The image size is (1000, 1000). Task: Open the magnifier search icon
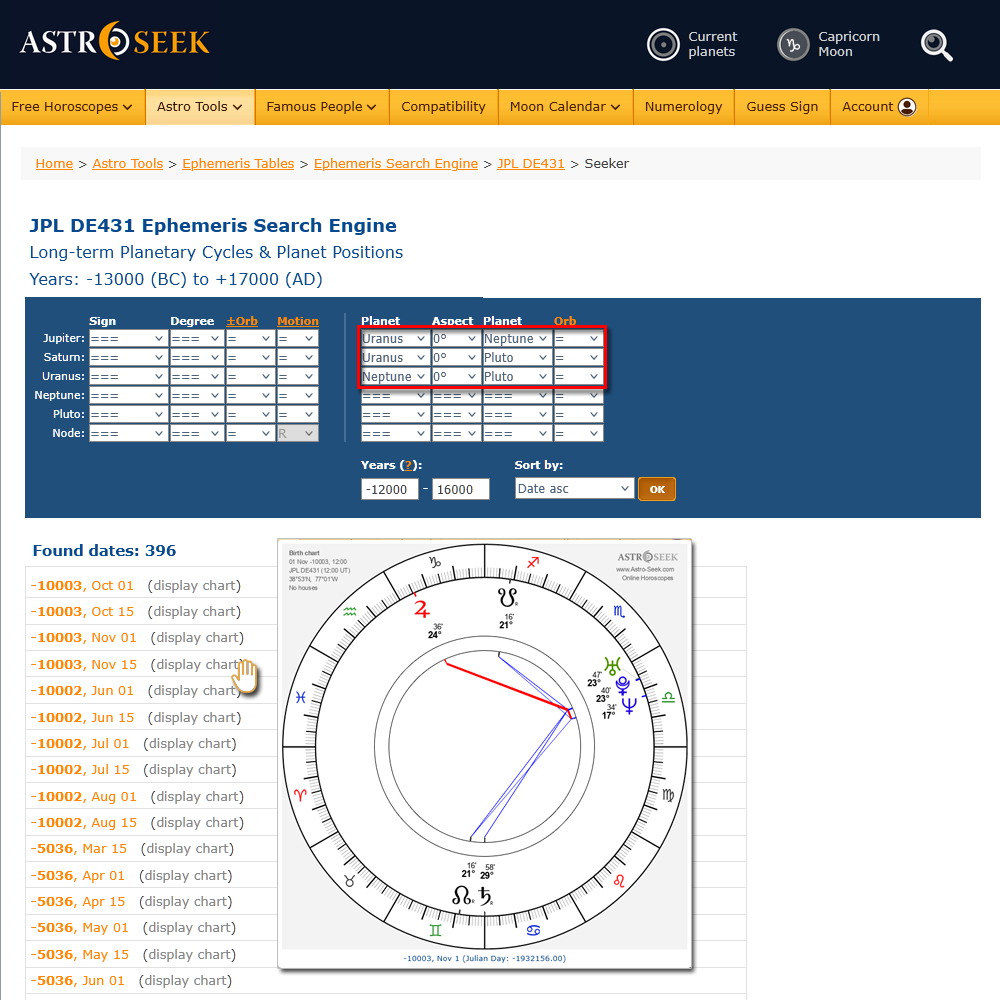(x=936, y=45)
